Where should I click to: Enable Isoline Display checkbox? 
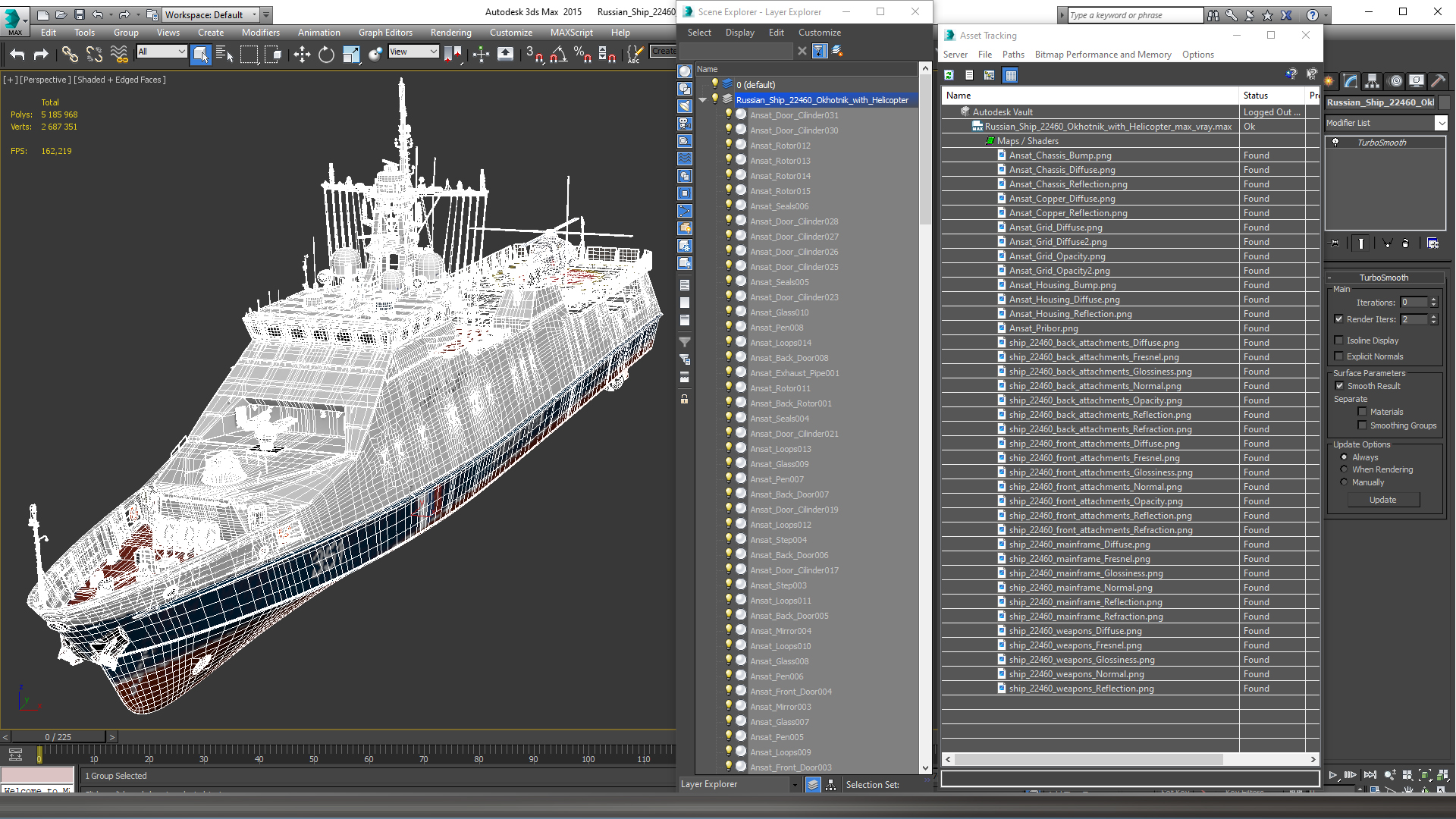(1338, 340)
